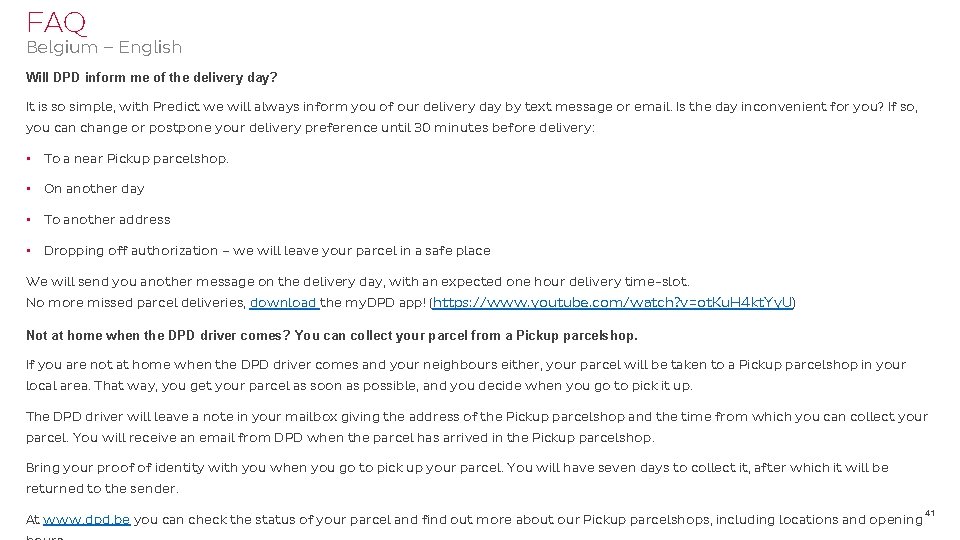Image resolution: width=960 pixels, height=540 pixels.
Task: Click the page number 41
Action: (929, 513)
